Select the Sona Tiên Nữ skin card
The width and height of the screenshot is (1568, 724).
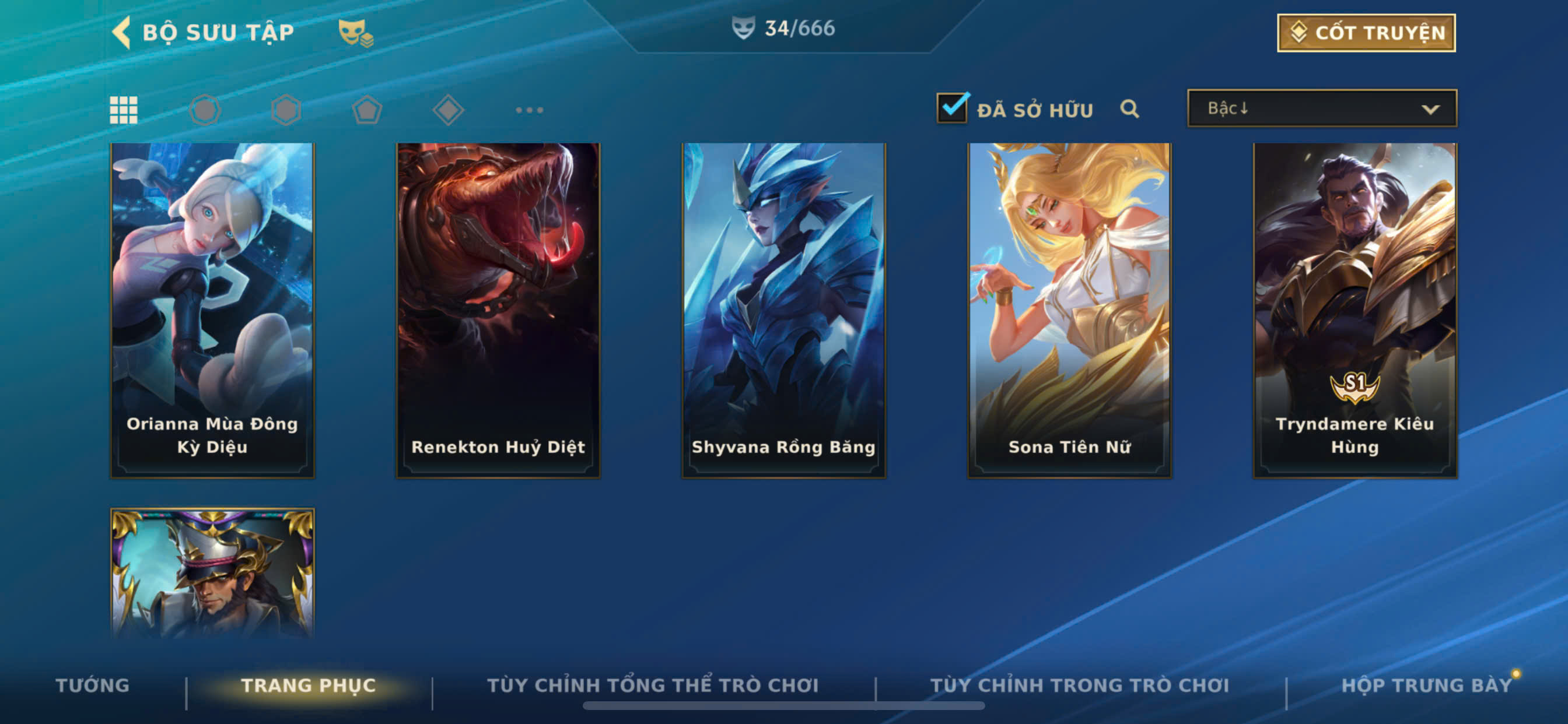pyautogui.click(x=1069, y=310)
